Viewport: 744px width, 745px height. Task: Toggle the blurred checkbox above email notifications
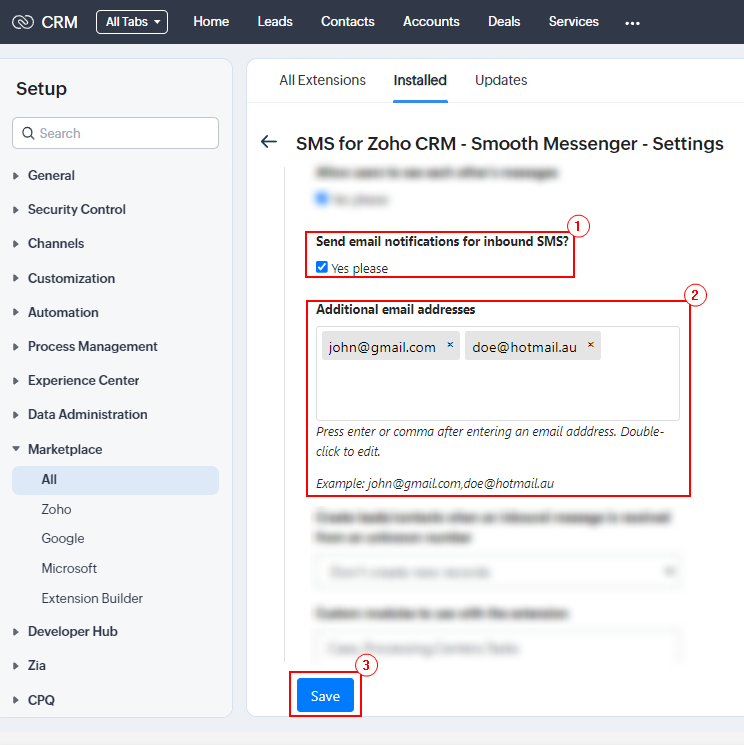[322, 199]
